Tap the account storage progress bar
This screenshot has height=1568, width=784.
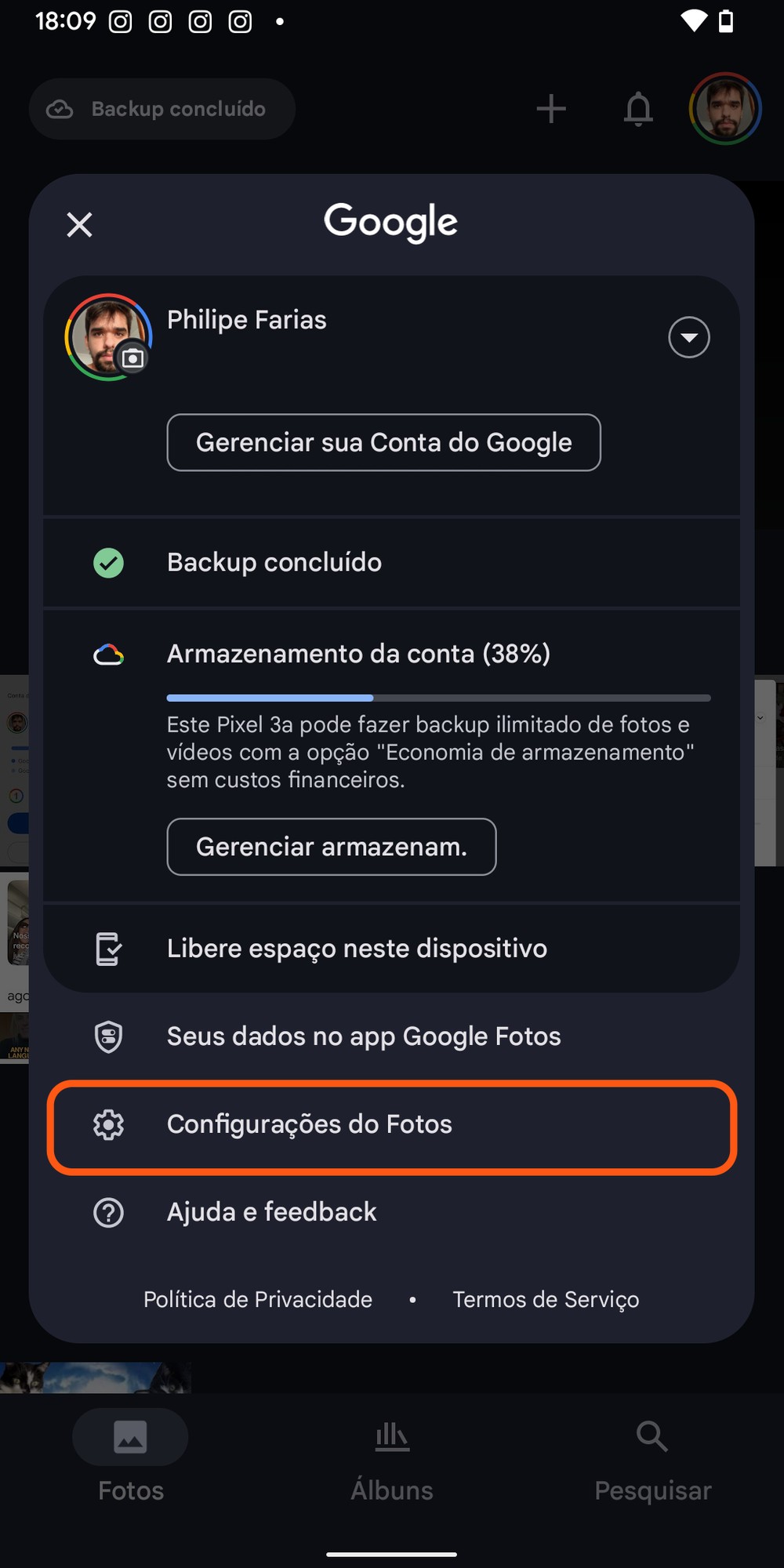[438, 698]
